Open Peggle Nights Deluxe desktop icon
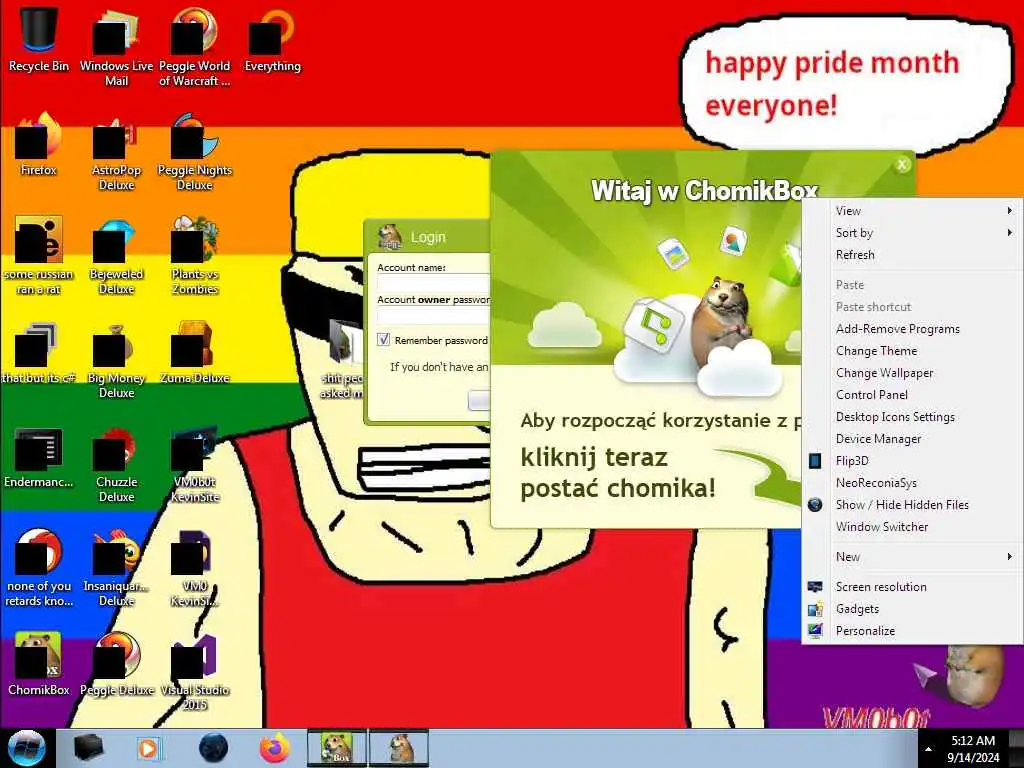The width and height of the screenshot is (1024, 768). [195, 150]
